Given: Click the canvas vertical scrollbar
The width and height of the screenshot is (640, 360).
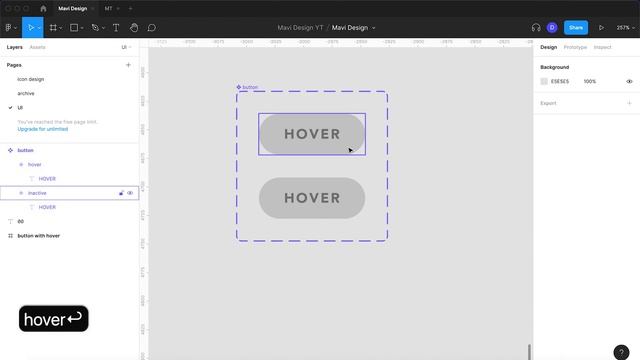Looking at the screenshot, I should coord(529,351).
